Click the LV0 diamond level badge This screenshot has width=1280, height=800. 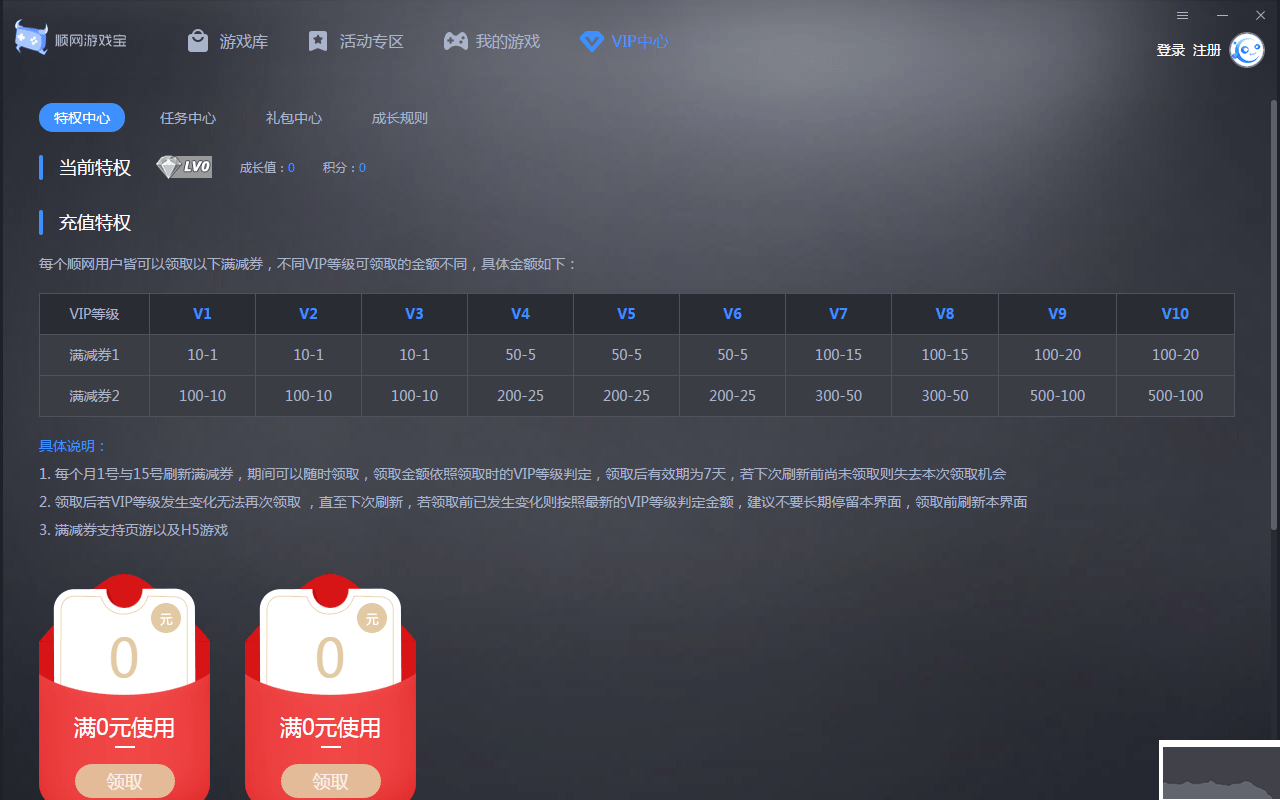click(183, 167)
